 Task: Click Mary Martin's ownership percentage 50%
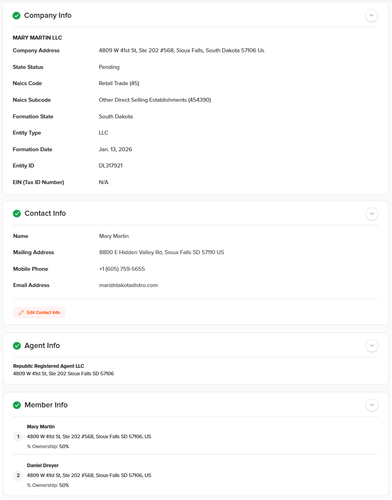pos(64,446)
